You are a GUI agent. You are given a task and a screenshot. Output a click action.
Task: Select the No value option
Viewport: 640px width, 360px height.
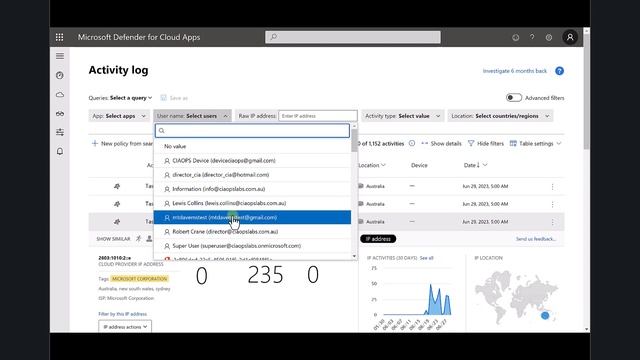252,146
